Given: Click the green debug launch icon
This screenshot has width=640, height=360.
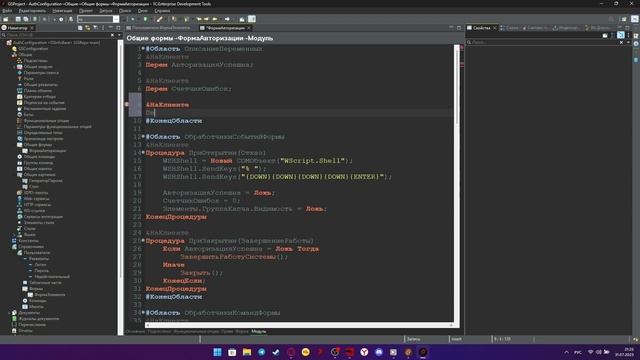Looking at the screenshot, I should click(145, 19).
